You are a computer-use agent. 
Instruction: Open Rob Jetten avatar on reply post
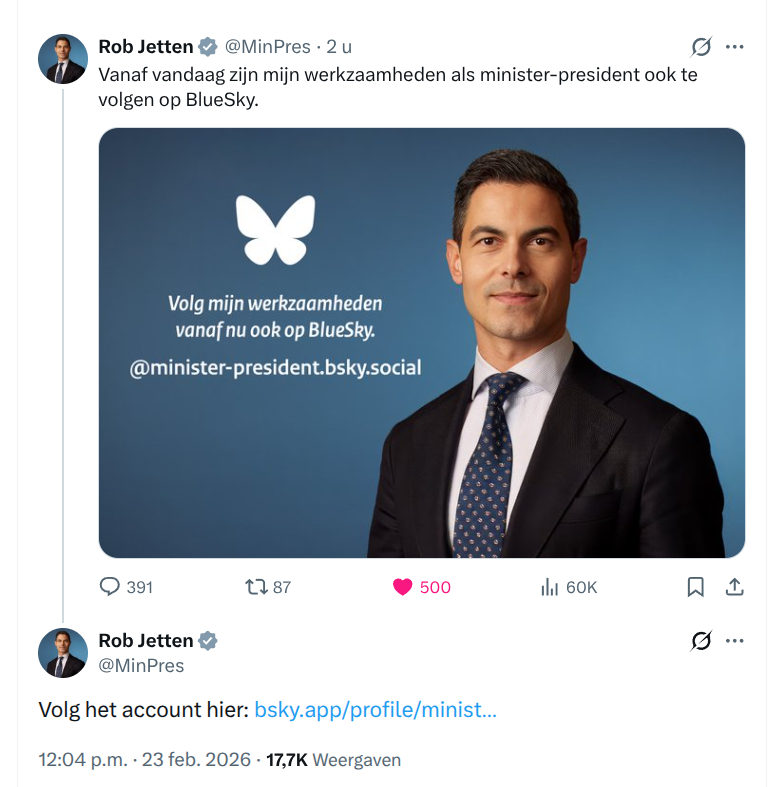[x=63, y=653]
